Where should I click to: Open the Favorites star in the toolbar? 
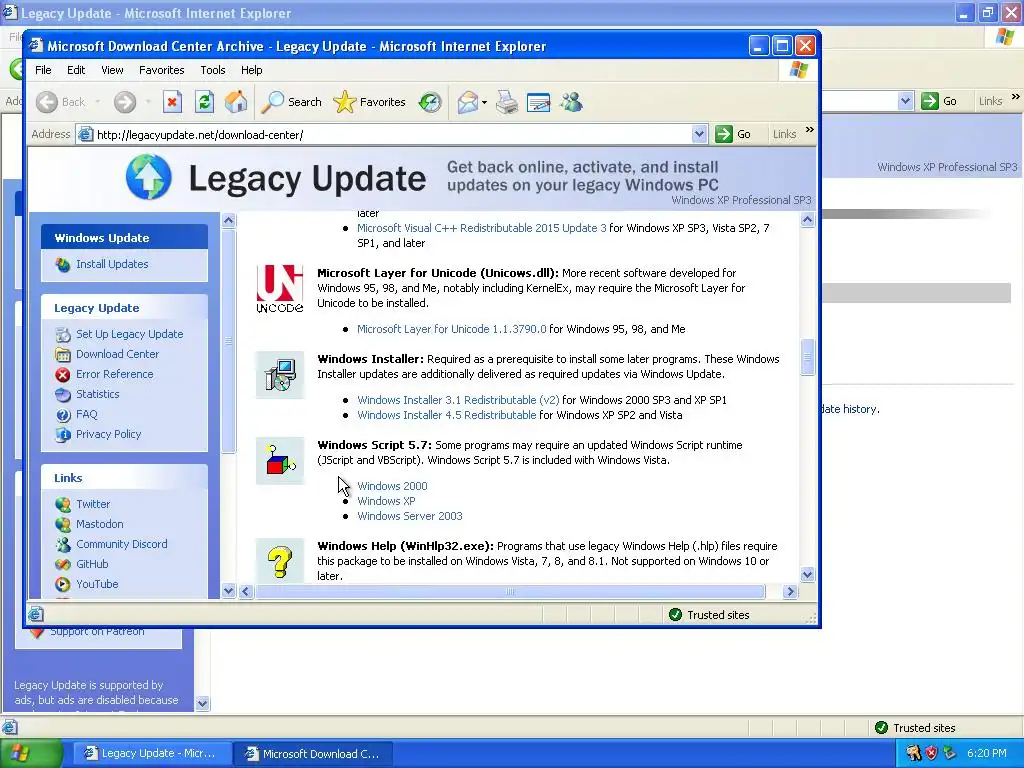pyautogui.click(x=370, y=102)
